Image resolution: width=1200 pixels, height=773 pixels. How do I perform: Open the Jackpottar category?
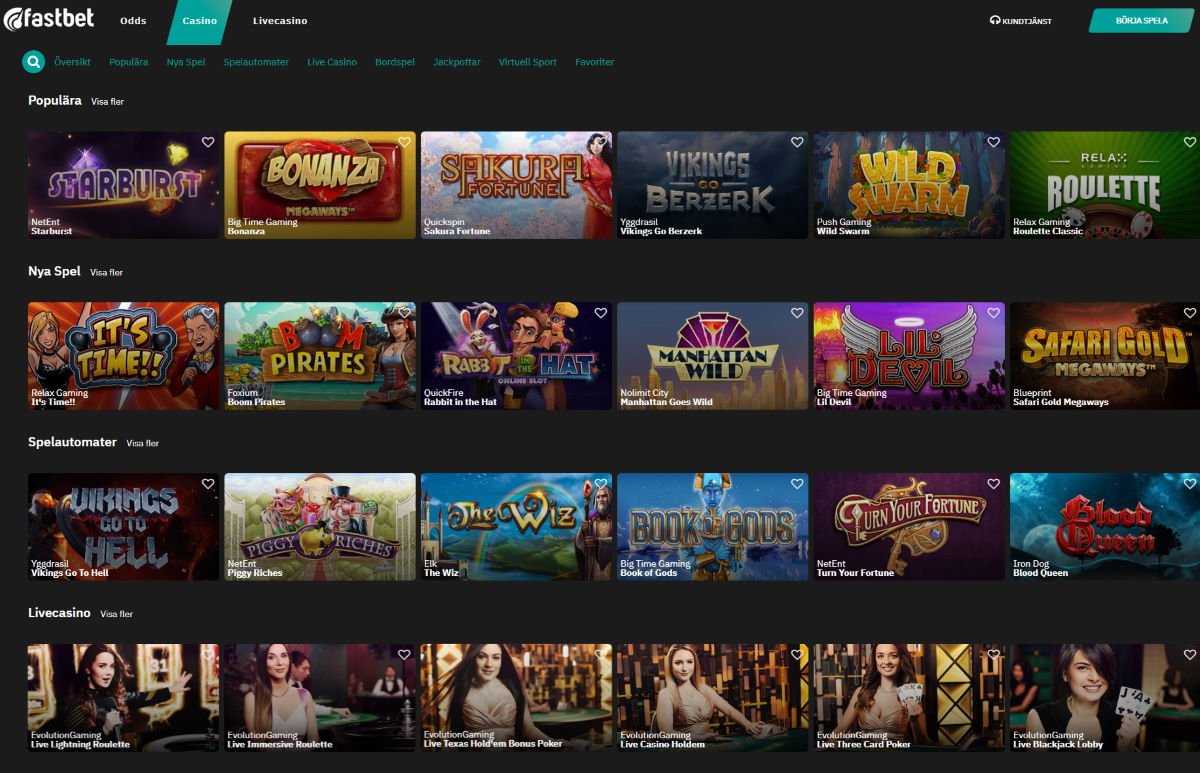coord(457,62)
